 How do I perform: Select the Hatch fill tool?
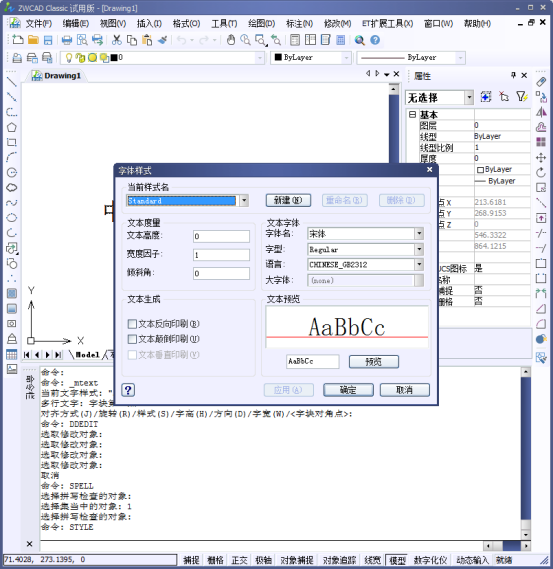[12, 293]
